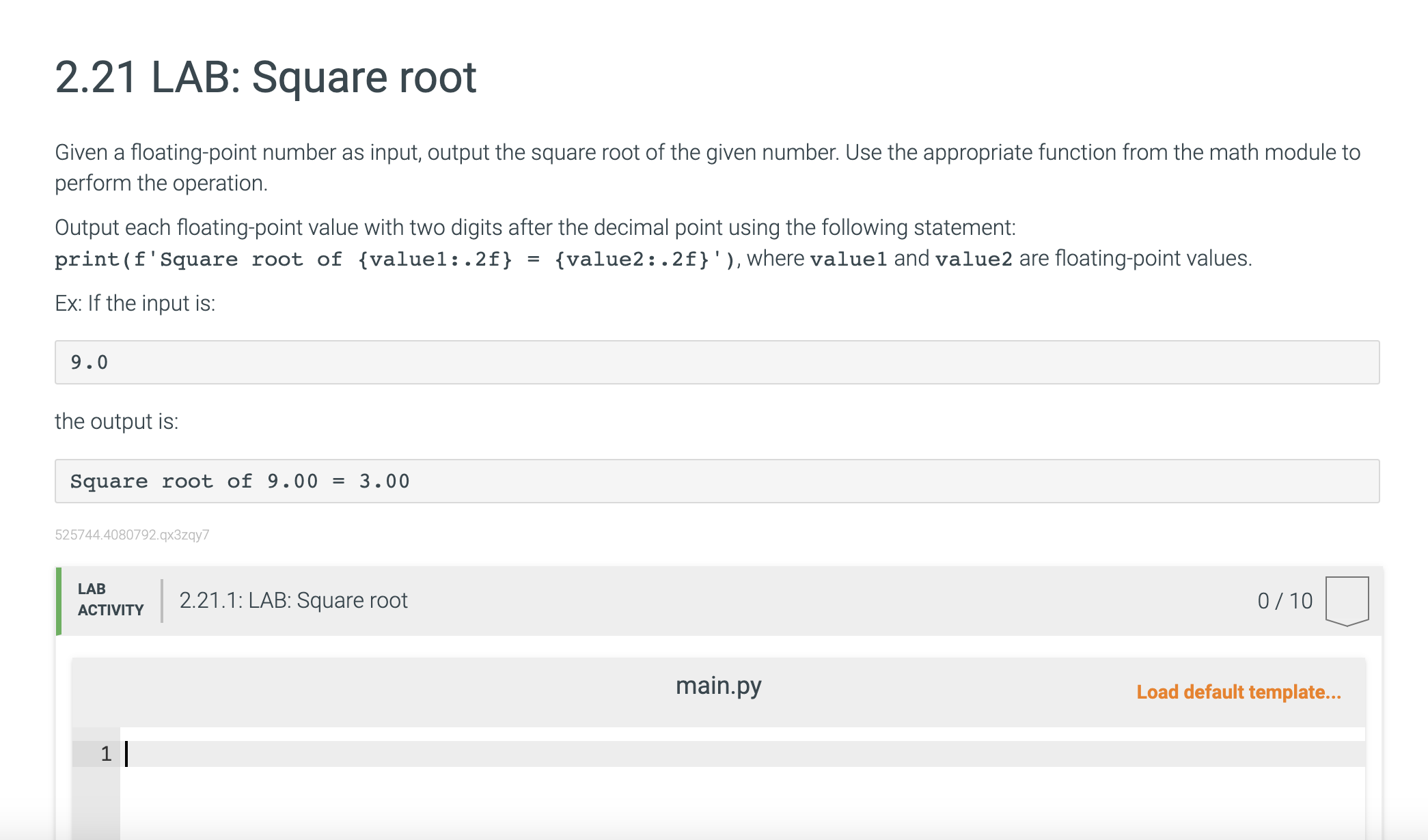Viewport: 1428px width, 840px height.
Task: Click the gray ID text 525744.4080792.qx3zqy7
Action: point(132,535)
